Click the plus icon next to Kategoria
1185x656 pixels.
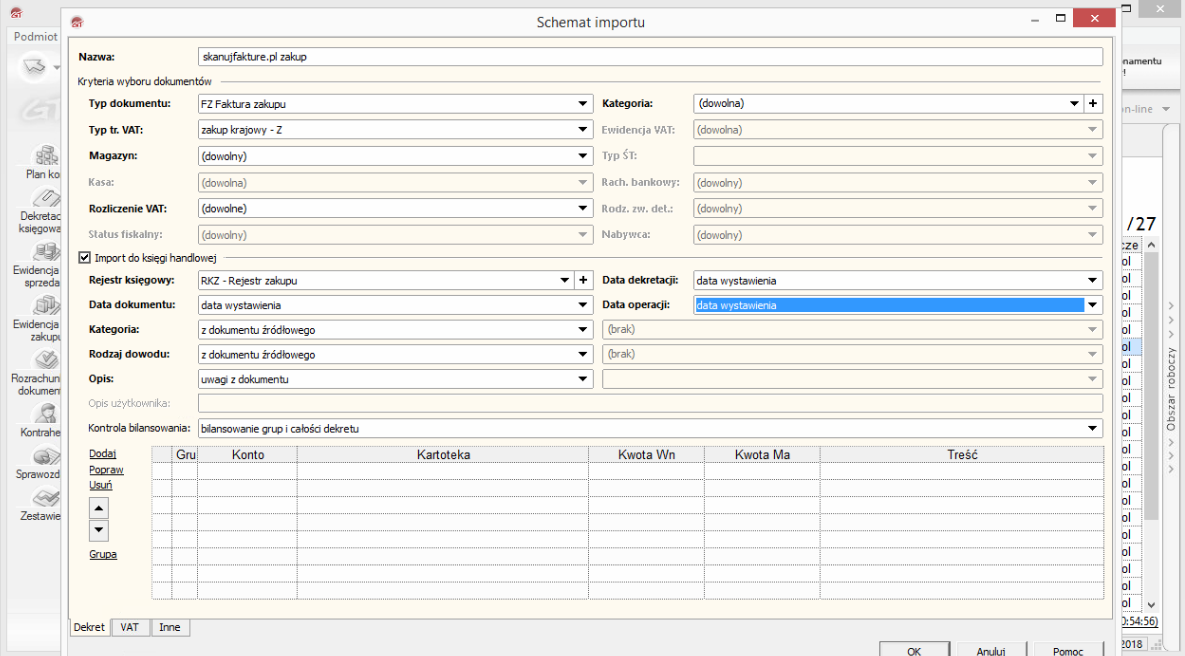(1093, 103)
